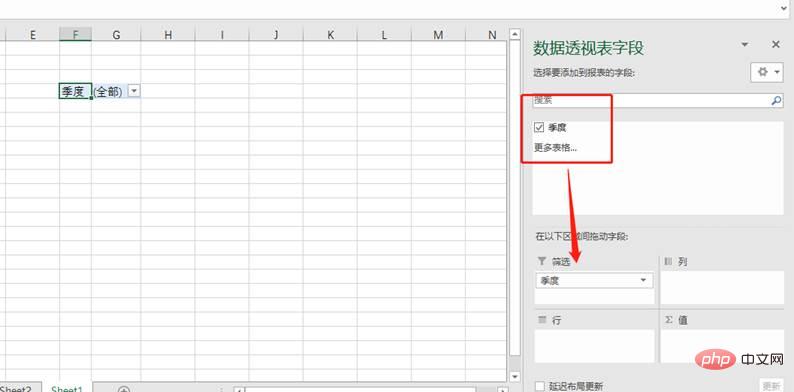Switch to the Sheet1 tab

point(66,389)
